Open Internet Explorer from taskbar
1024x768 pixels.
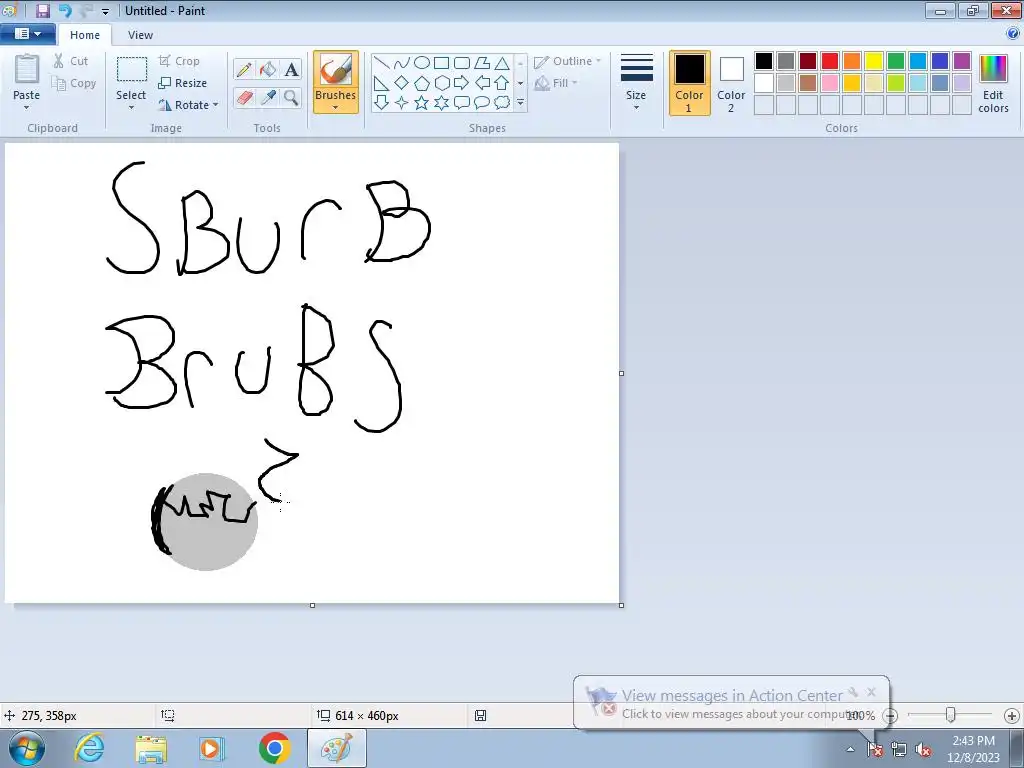pos(88,748)
